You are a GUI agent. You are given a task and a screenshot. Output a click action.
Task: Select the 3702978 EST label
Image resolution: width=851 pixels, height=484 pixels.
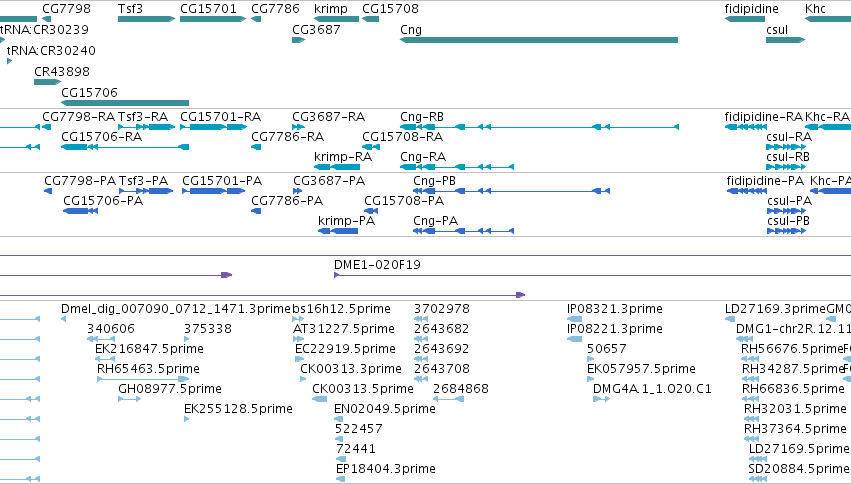442,309
